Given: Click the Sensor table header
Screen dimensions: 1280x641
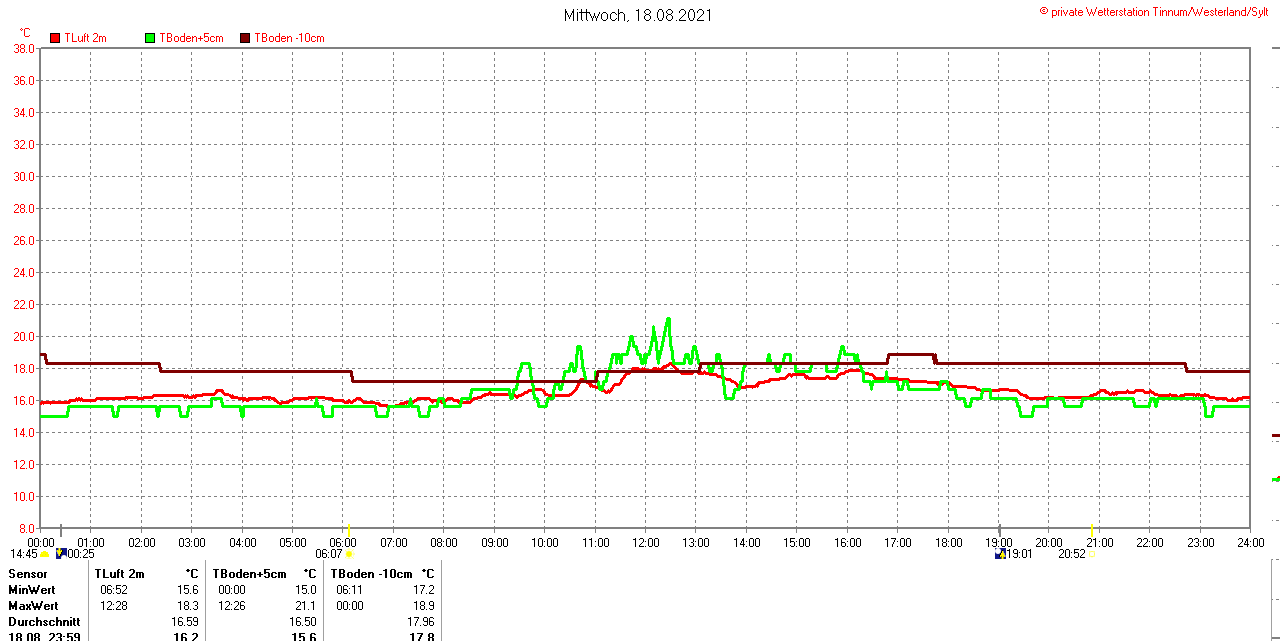Looking at the screenshot, I should click(x=28, y=574).
